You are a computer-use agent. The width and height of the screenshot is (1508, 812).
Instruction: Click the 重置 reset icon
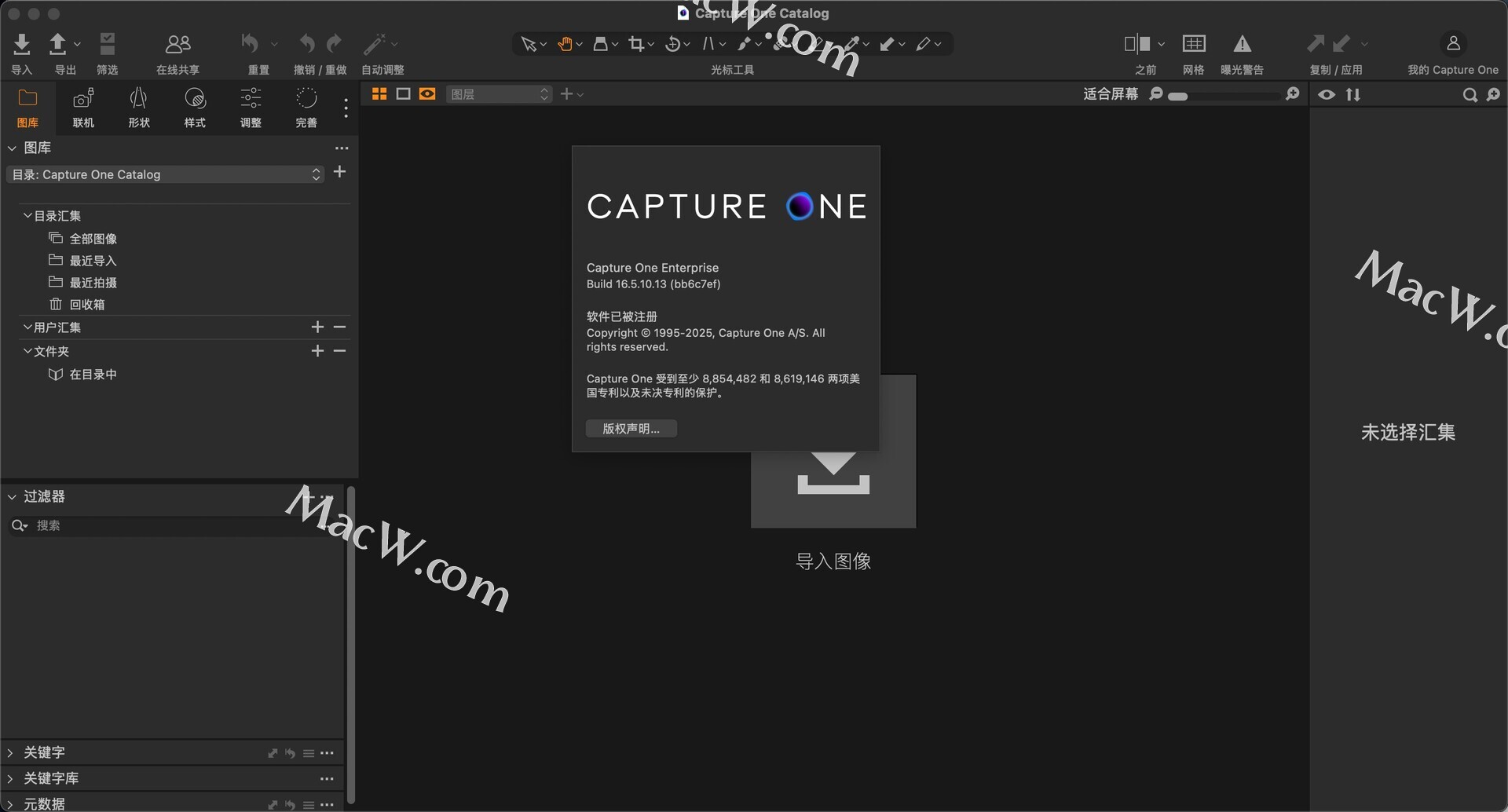click(x=251, y=44)
